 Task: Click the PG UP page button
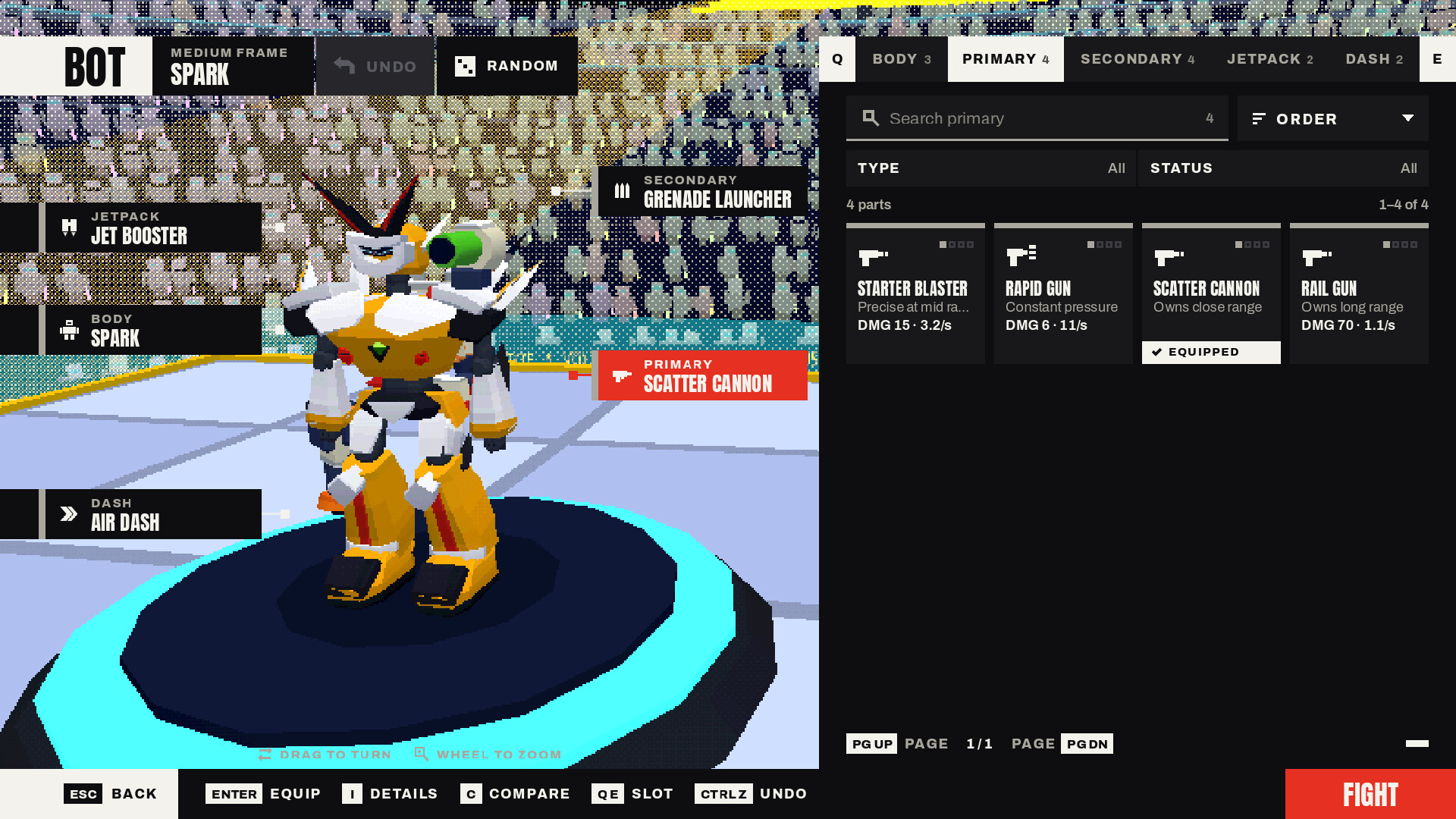point(871,743)
